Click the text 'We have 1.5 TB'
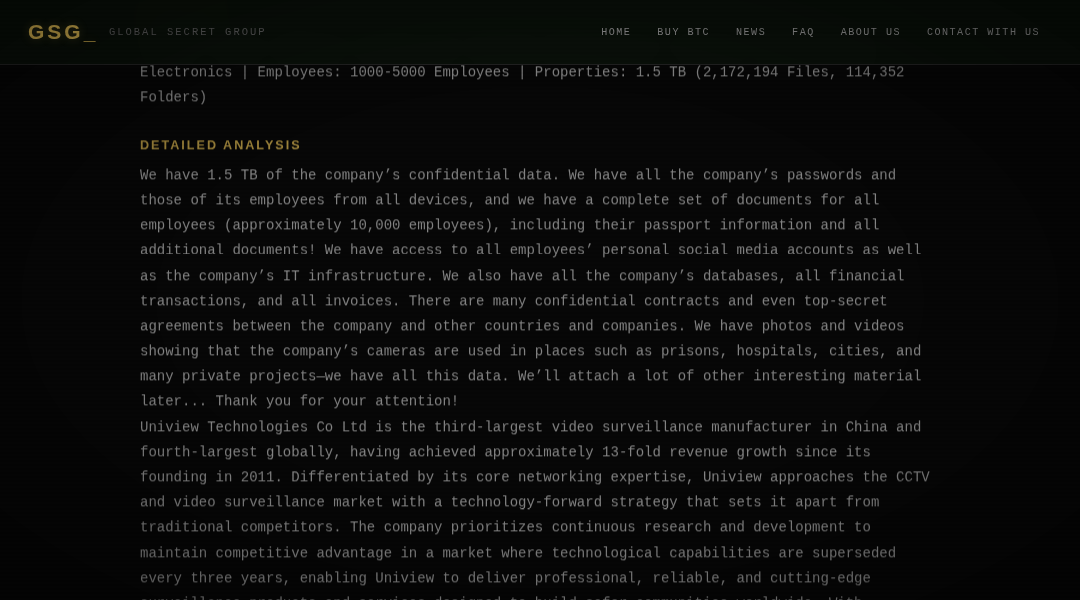 [198, 175]
